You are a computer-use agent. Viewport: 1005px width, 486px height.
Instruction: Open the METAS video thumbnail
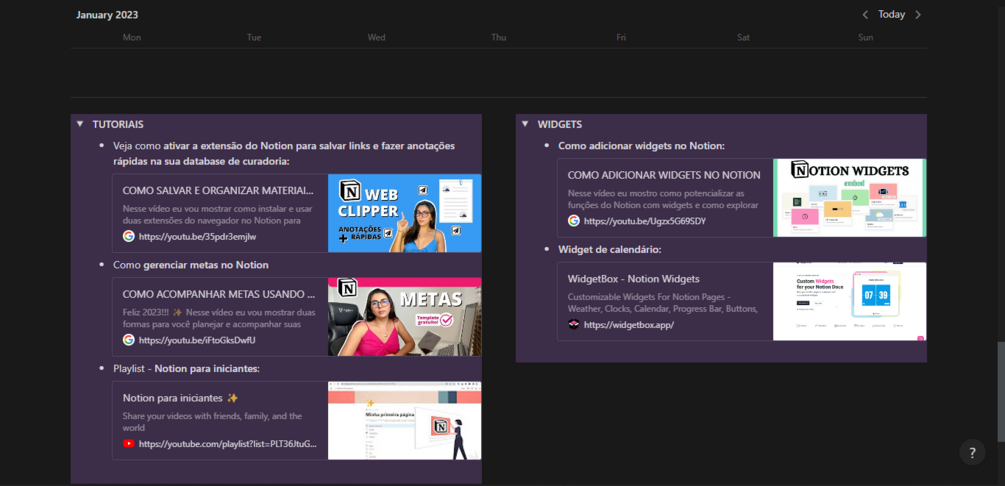(x=404, y=317)
